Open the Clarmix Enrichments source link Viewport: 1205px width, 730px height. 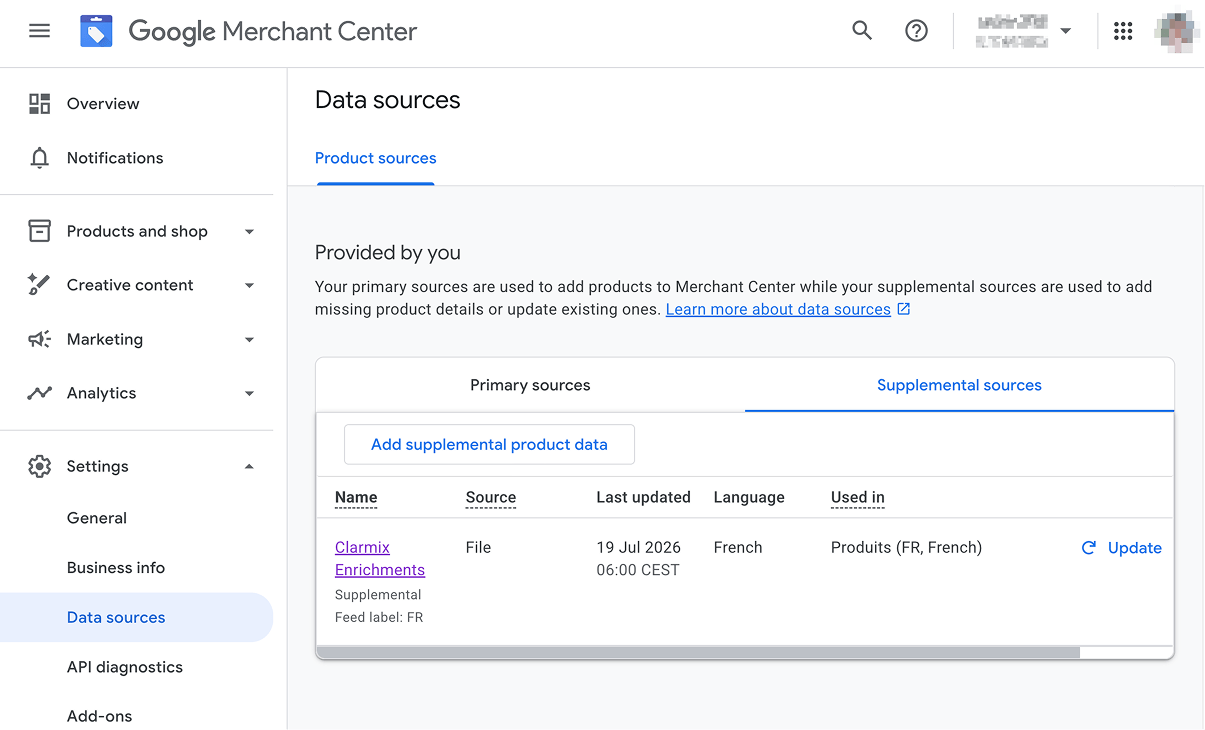(380, 558)
